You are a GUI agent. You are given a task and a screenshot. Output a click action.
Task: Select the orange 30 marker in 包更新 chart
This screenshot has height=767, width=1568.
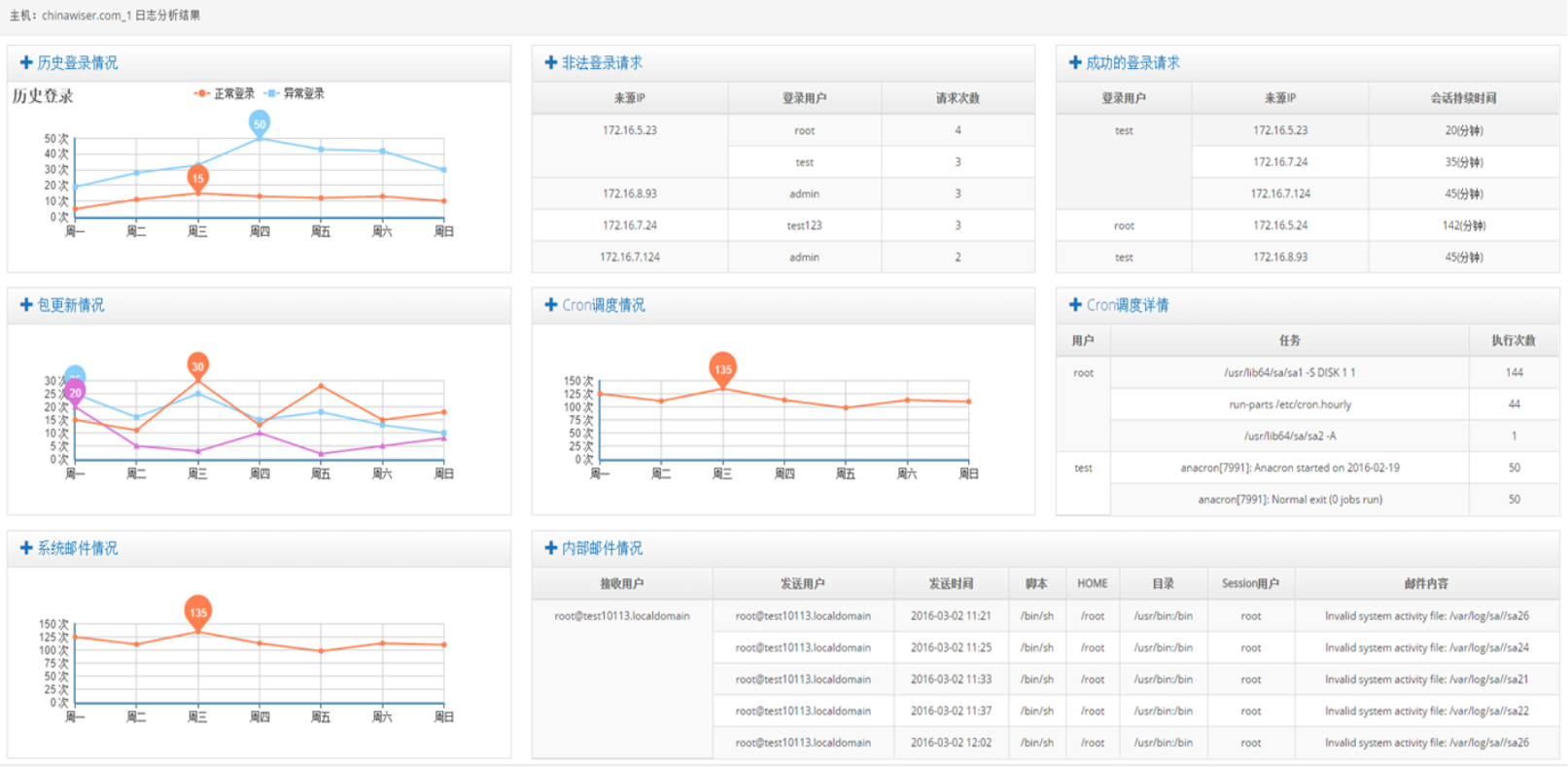(x=198, y=366)
